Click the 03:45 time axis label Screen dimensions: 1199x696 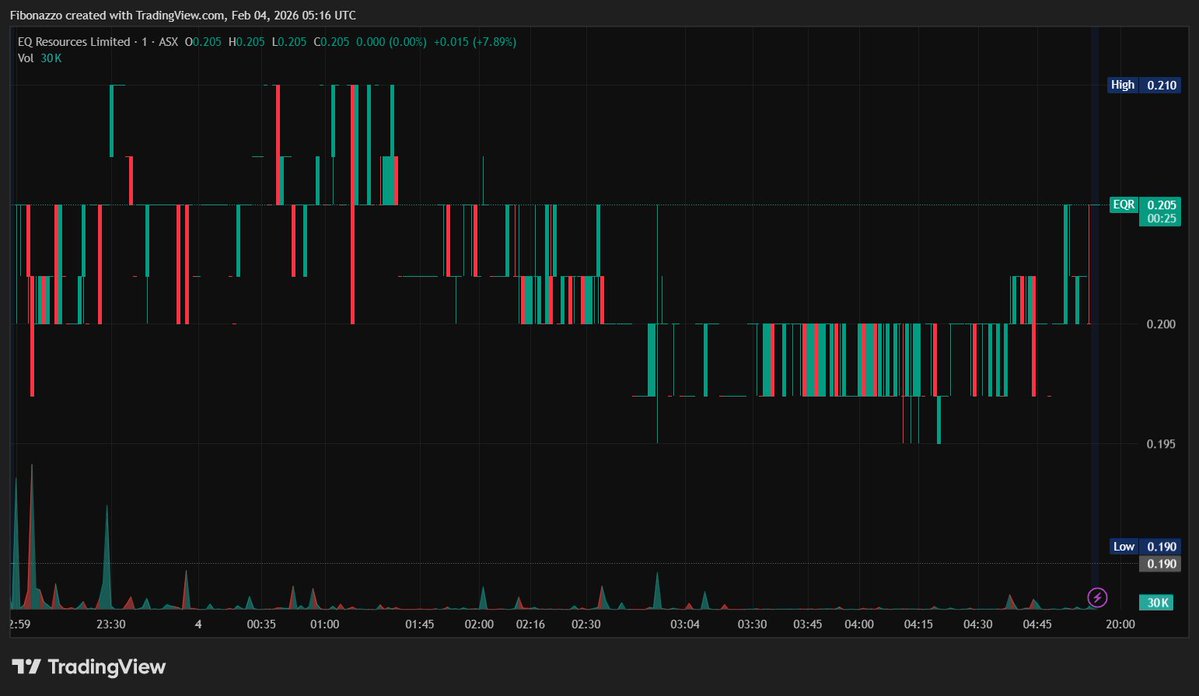[807, 624]
